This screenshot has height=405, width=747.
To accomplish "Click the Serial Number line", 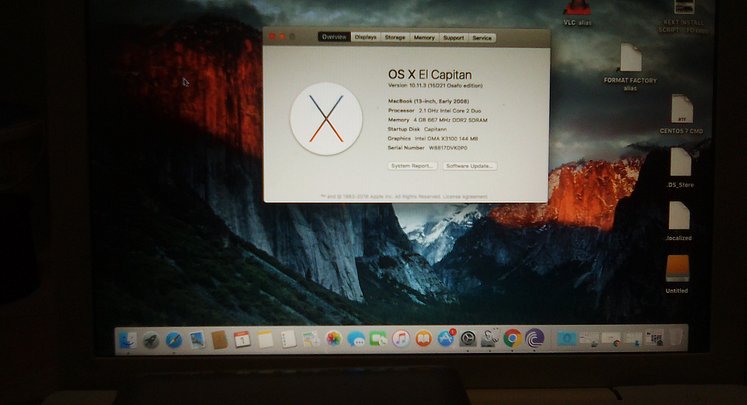I will pos(427,148).
